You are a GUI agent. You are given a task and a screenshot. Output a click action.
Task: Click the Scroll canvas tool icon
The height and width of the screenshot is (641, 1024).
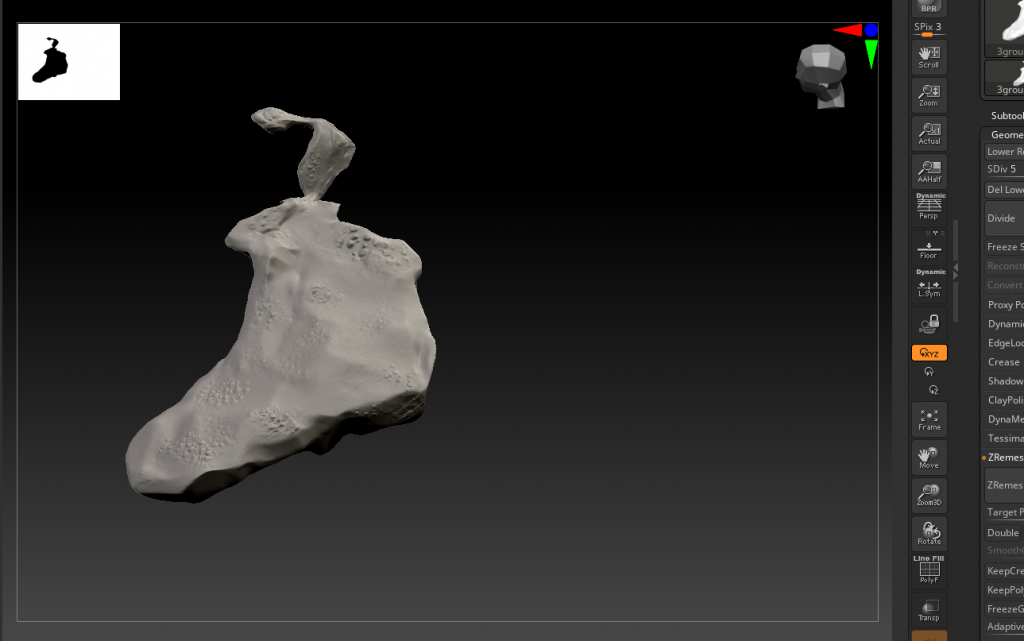pos(929,56)
